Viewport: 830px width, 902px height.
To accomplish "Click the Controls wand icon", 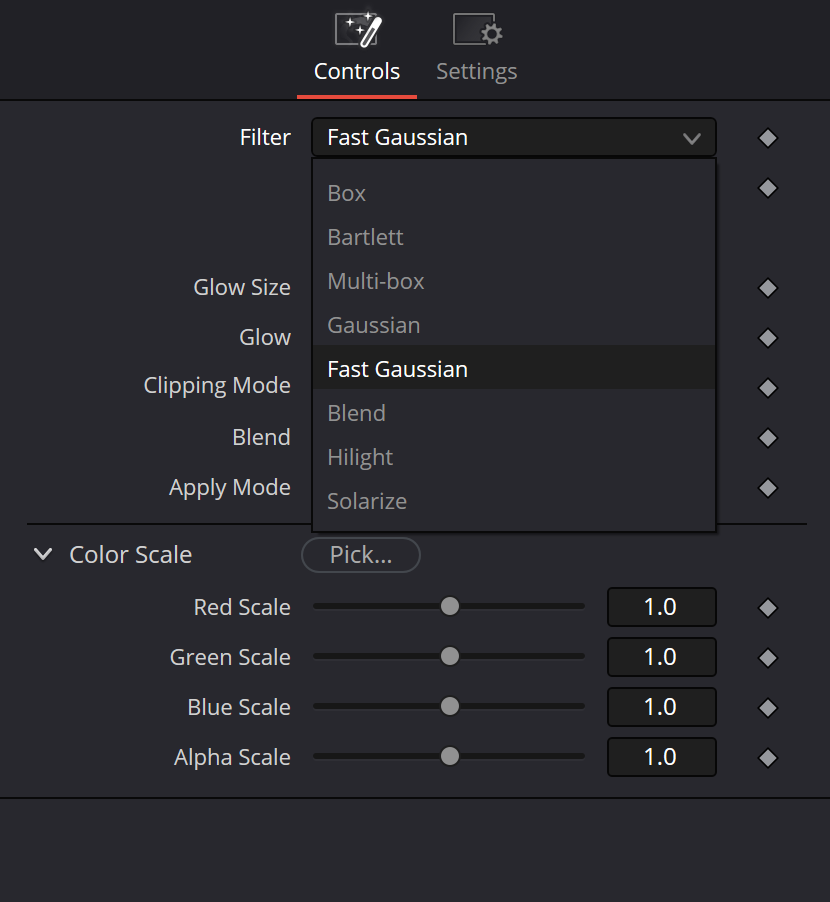I will pos(358,29).
